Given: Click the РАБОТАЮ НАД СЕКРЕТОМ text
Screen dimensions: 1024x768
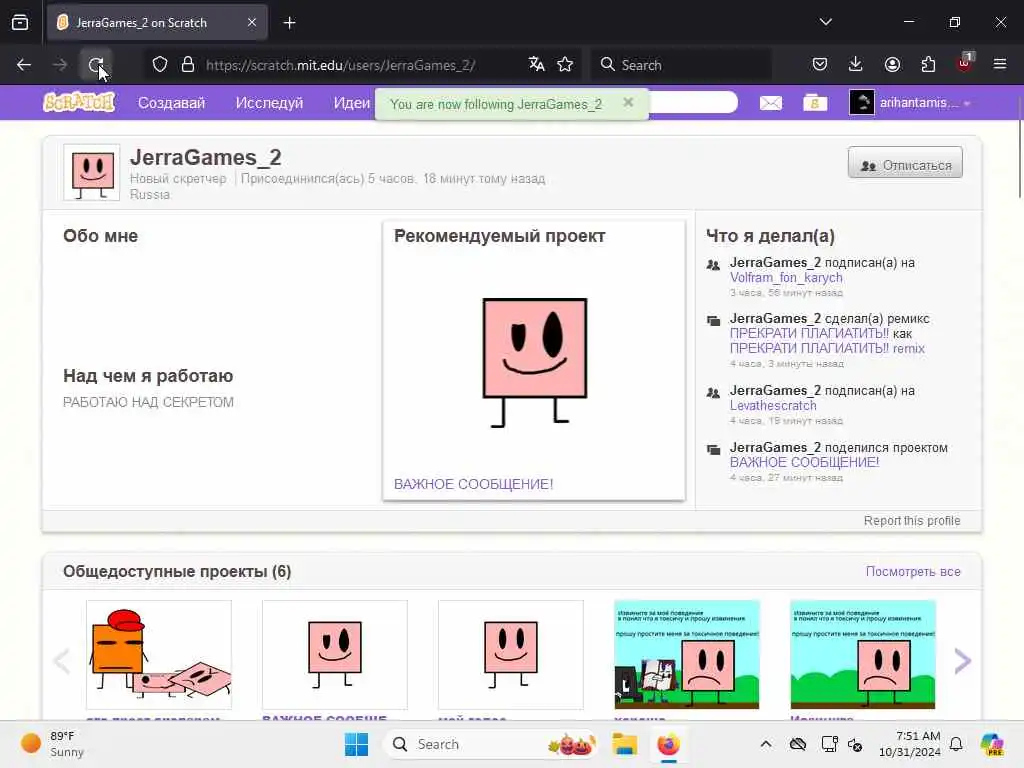Looking at the screenshot, I should (x=148, y=402).
